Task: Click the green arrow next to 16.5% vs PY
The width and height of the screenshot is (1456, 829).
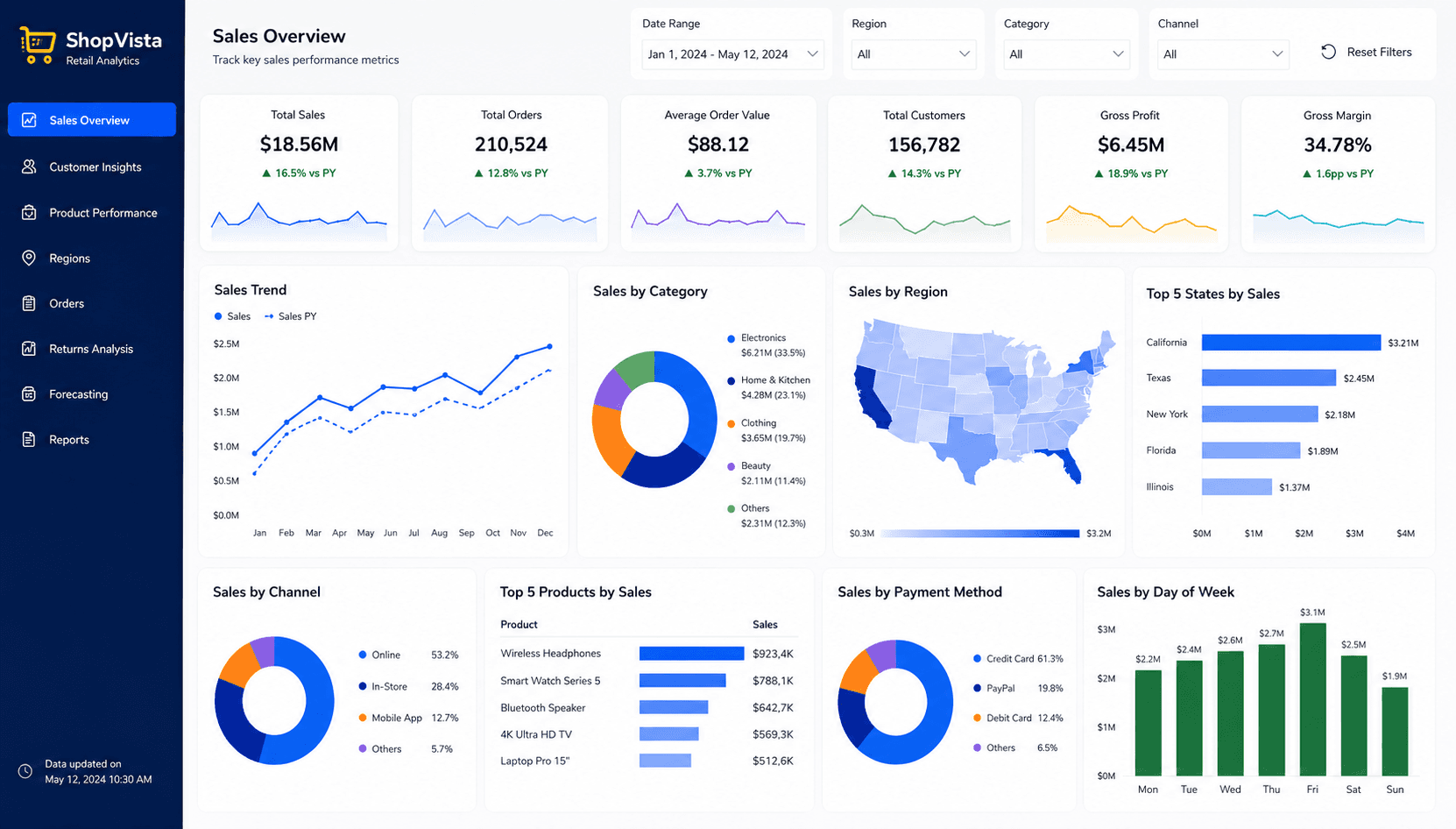Action: (x=266, y=174)
